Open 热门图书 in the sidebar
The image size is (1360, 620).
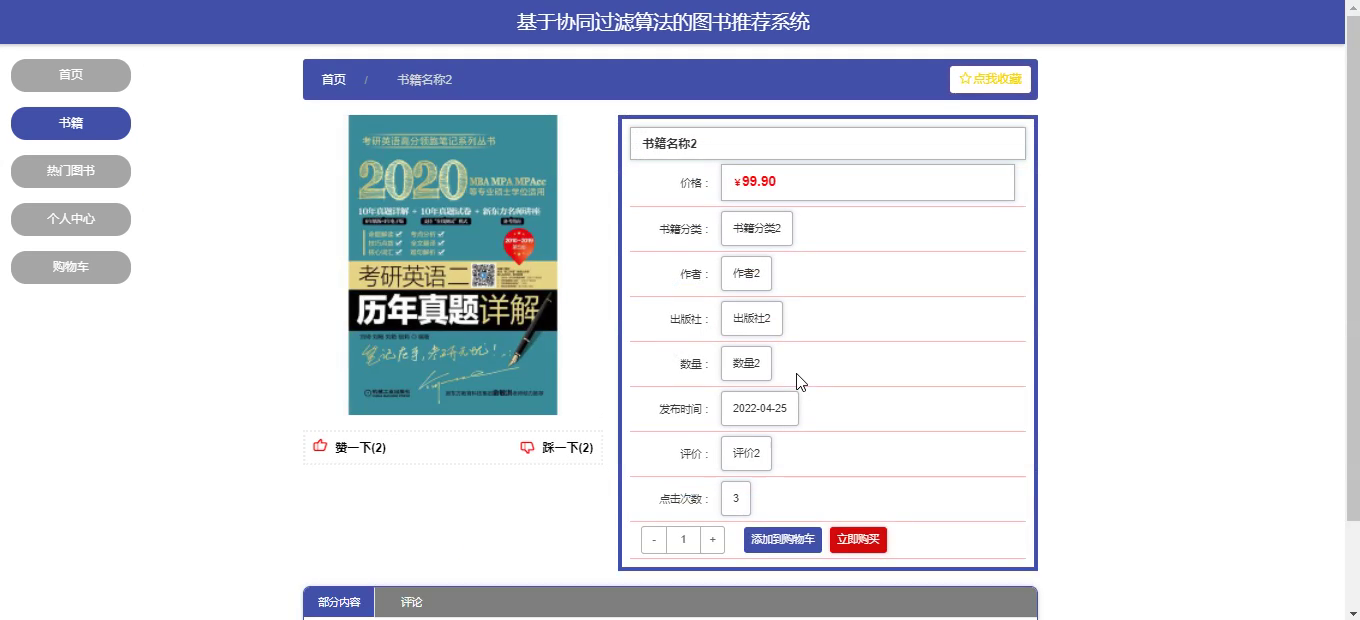click(71, 171)
